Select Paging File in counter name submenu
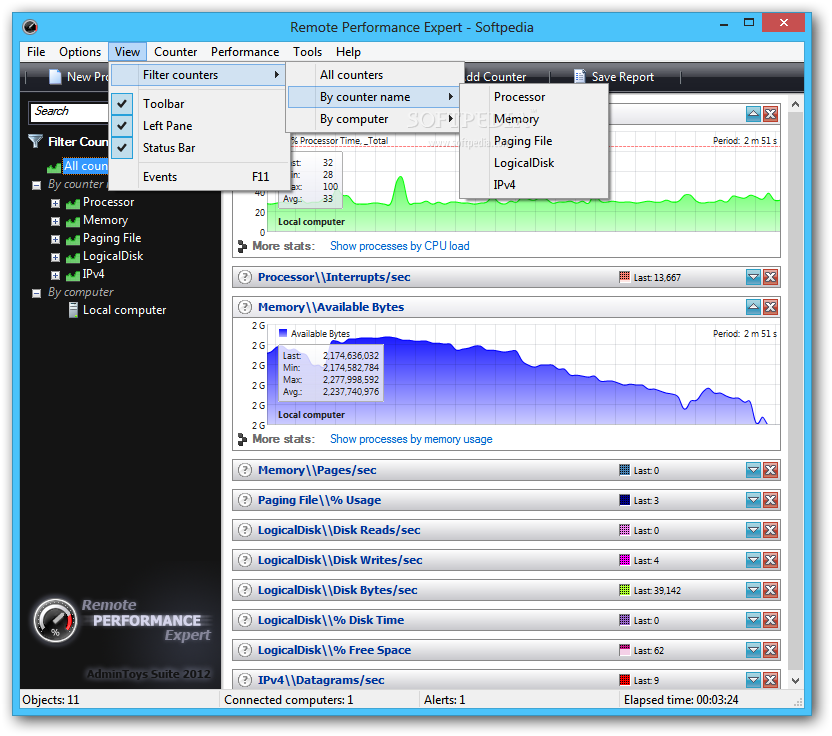The height and width of the screenshot is (736, 832). 533,141
